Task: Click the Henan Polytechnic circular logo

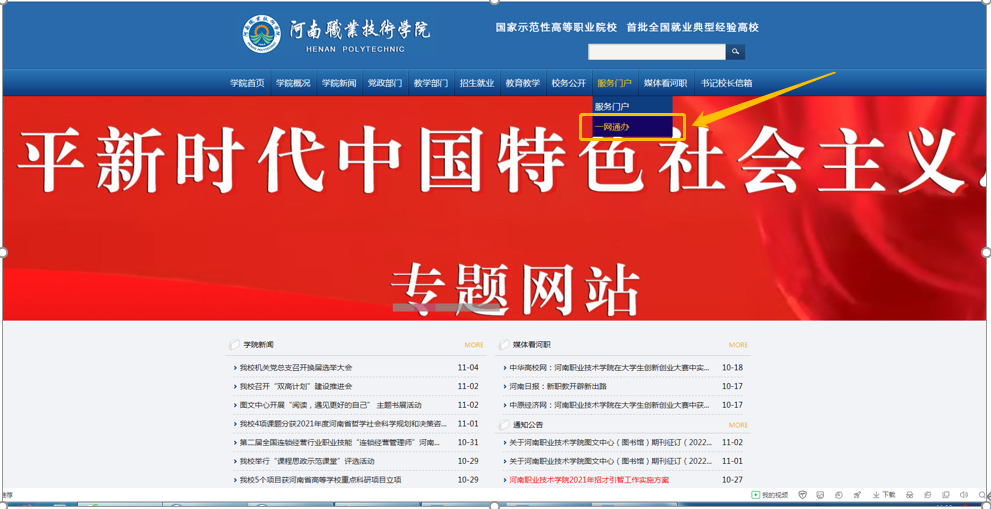Action: [262, 35]
